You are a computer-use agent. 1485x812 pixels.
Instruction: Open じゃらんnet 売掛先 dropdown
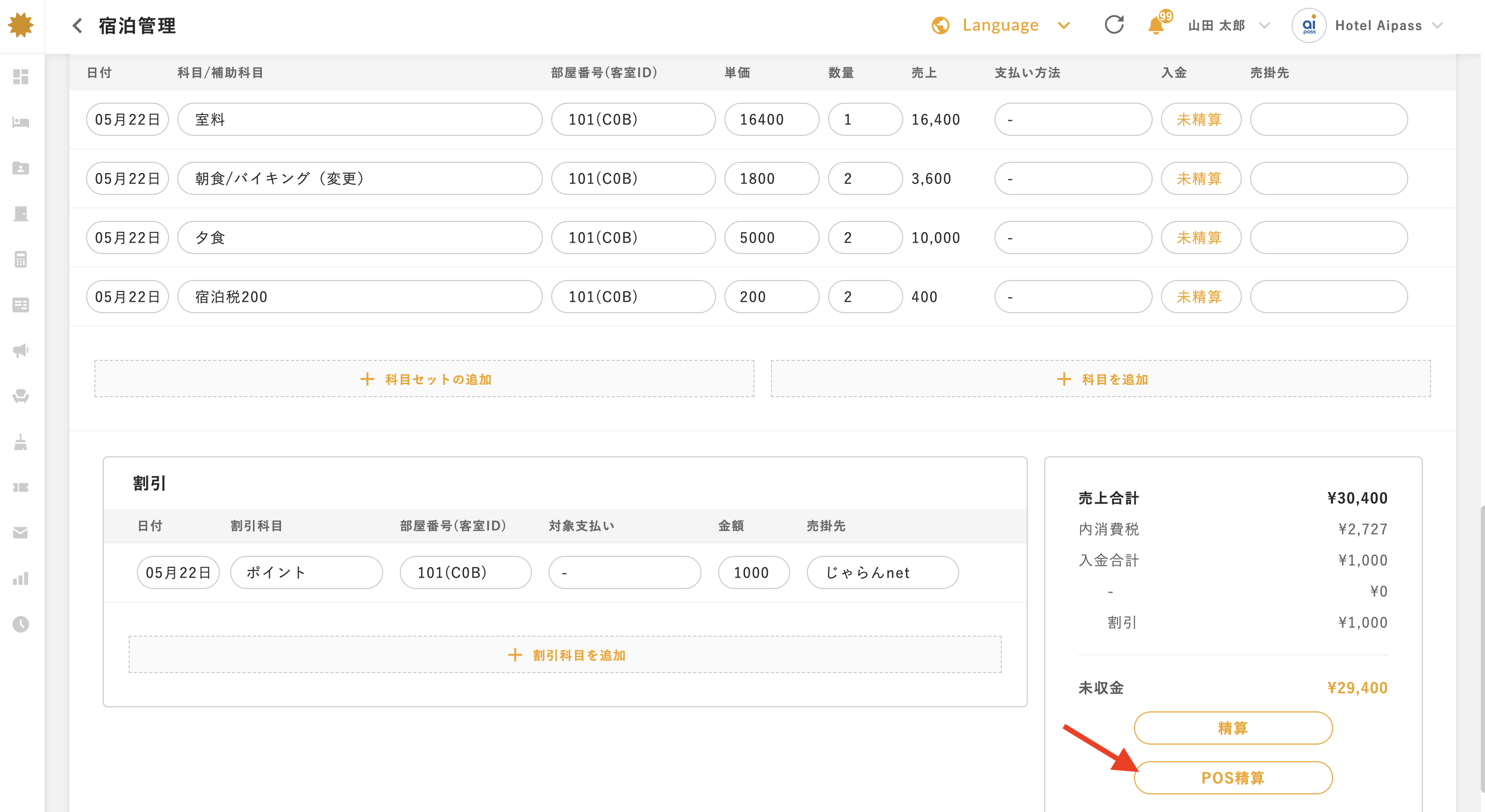click(882, 572)
